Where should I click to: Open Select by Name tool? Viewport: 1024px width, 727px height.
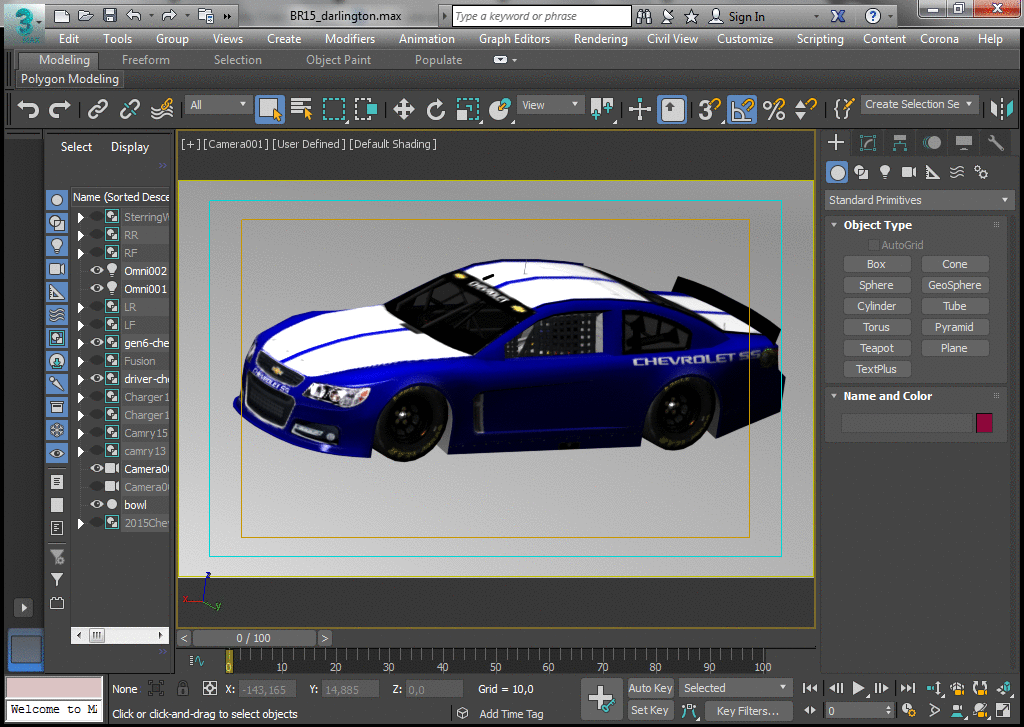[x=302, y=108]
